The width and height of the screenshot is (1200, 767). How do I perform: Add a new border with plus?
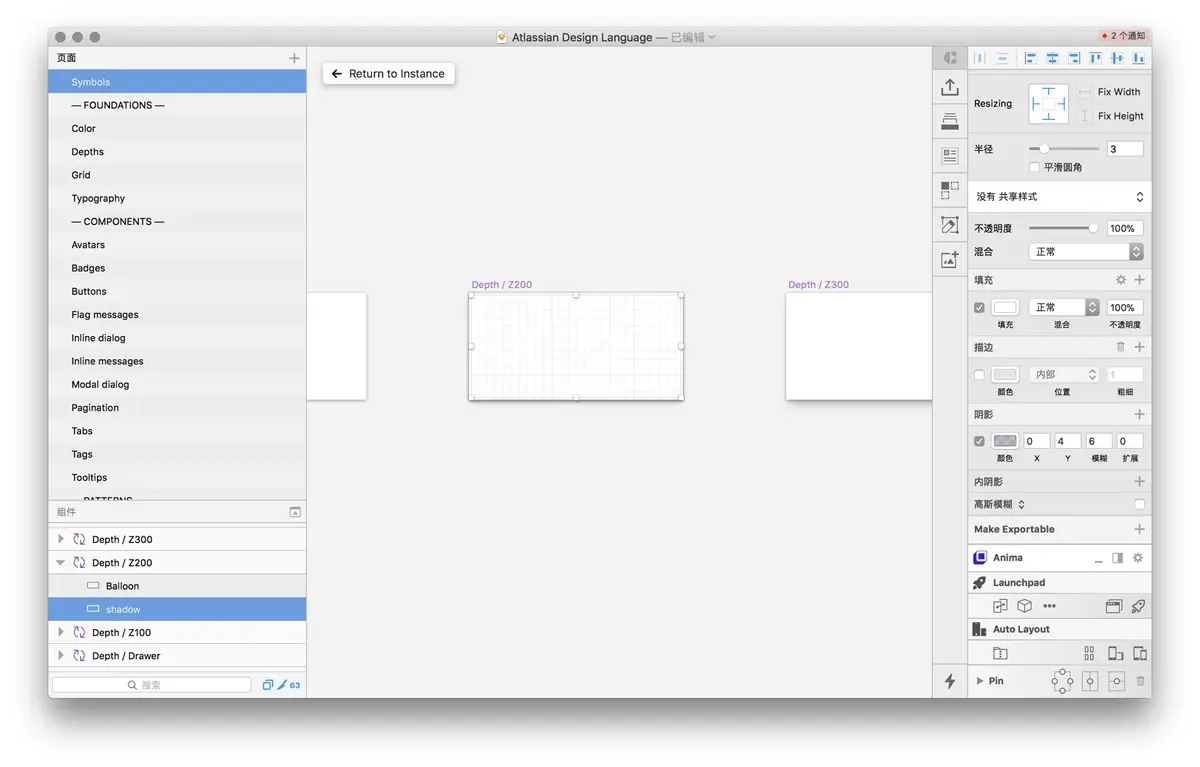point(1139,347)
